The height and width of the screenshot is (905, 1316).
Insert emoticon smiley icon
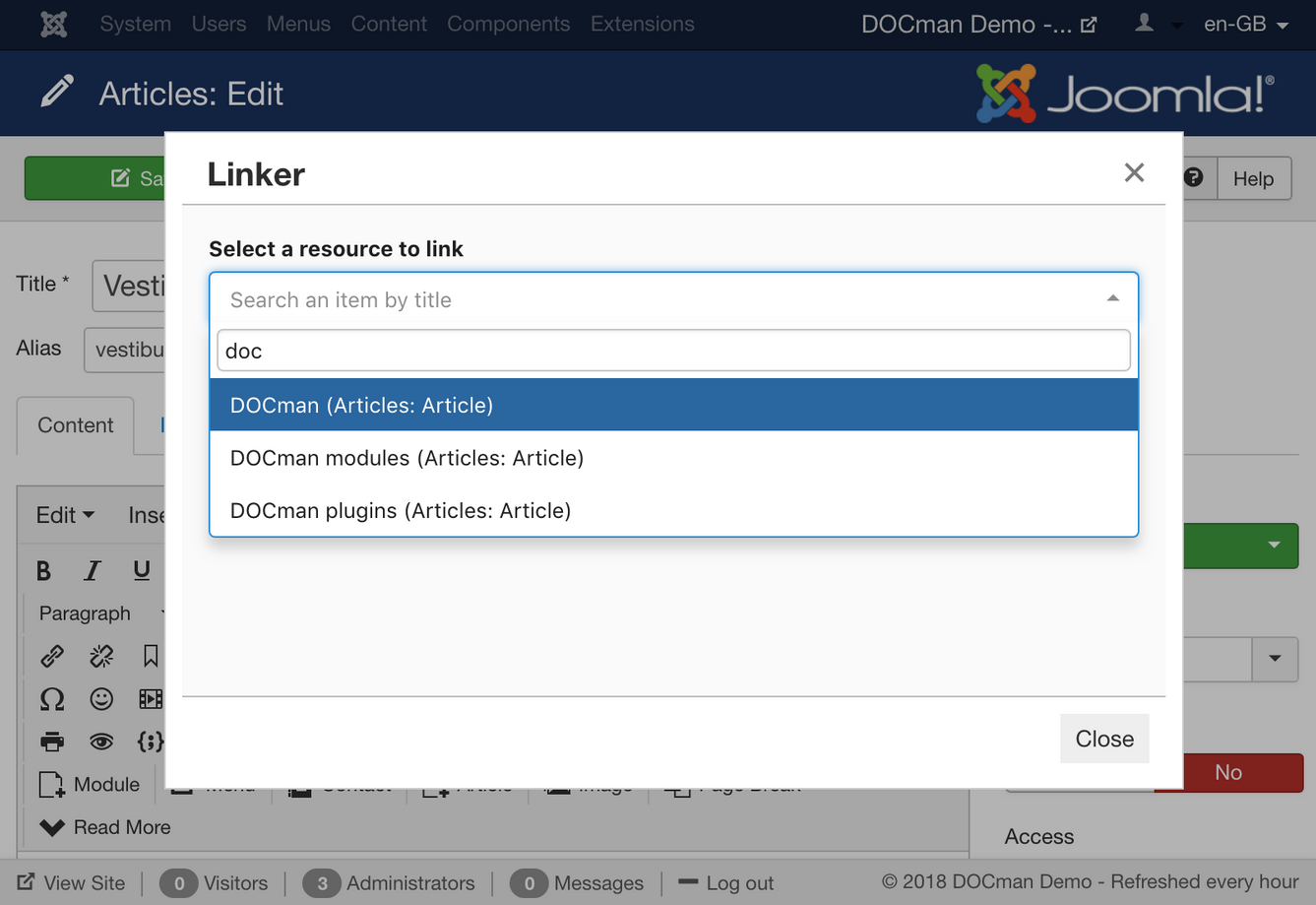(x=101, y=699)
